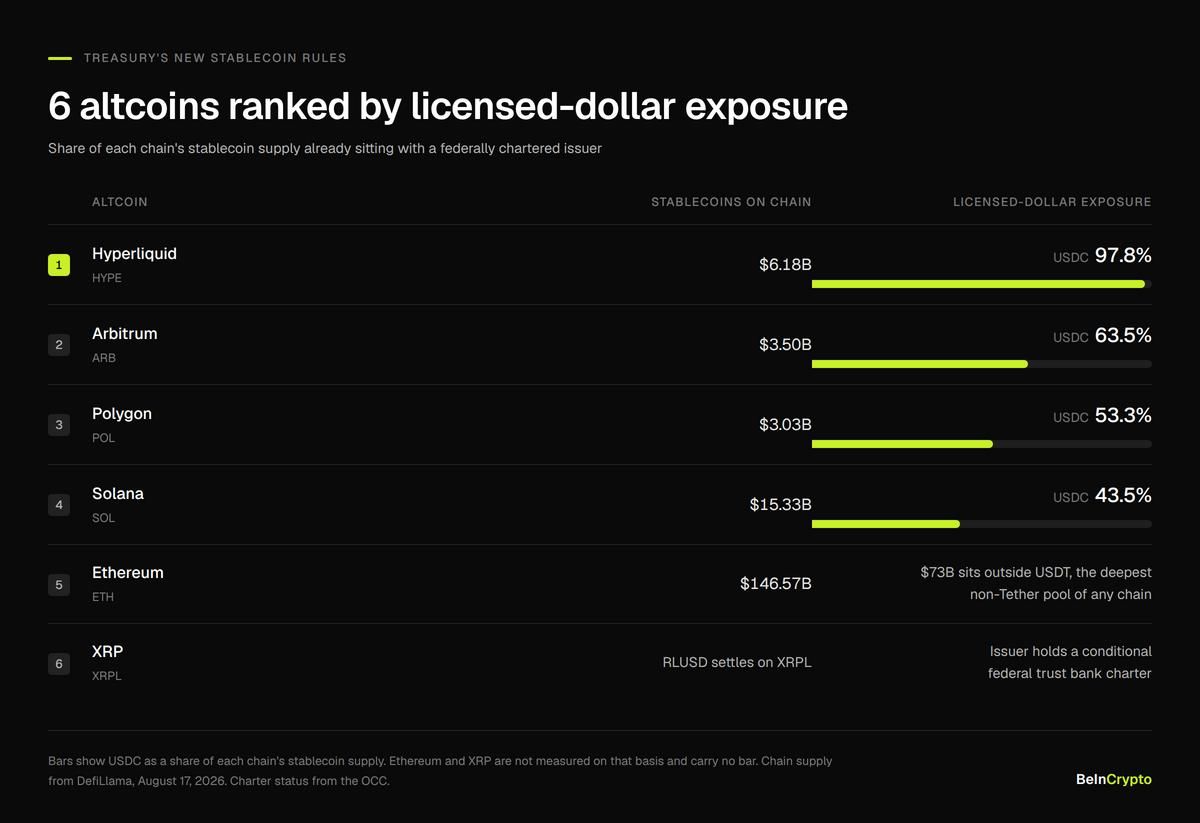Click the LICENSED-DOLLAR EXPOSURE column header
Viewport: 1200px width, 823px height.
(x=1052, y=202)
